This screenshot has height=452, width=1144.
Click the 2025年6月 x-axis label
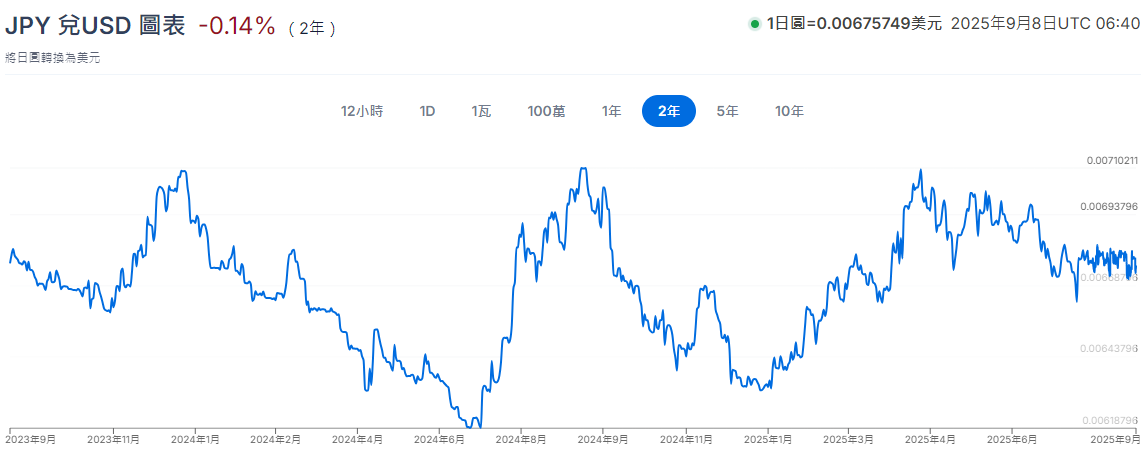(x=1011, y=440)
